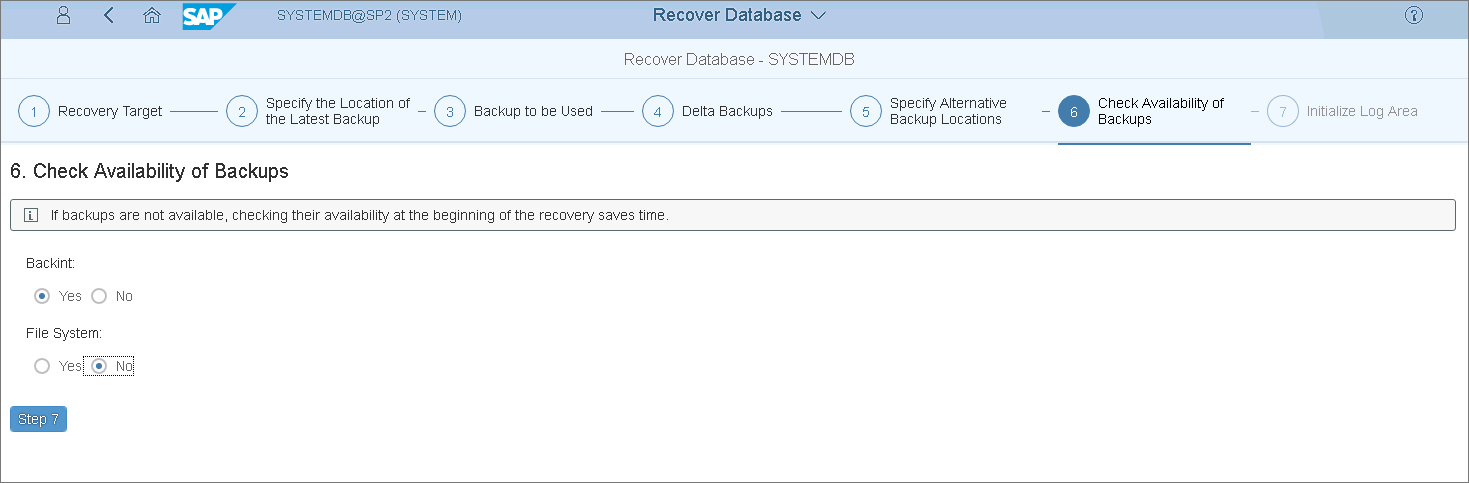The image size is (1469, 483).
Task: Select Yes for File System
Action: [x=42, y=366]
